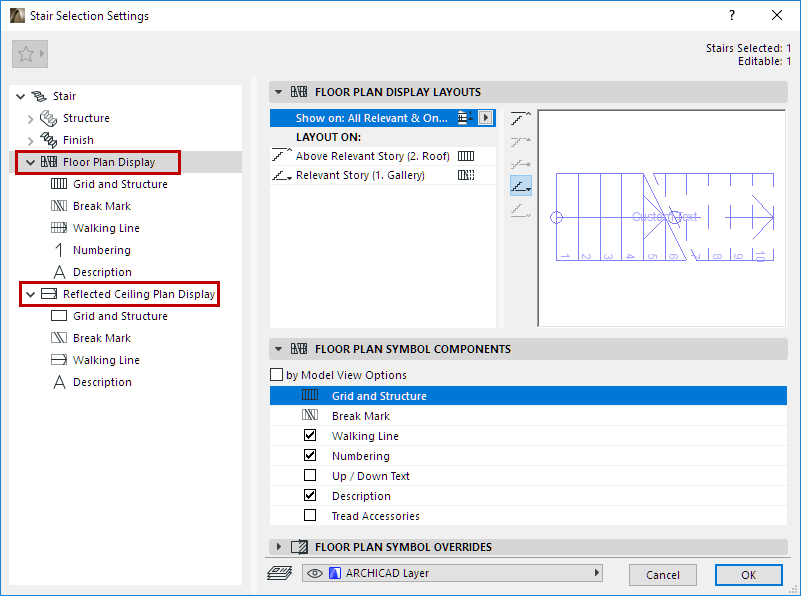This screenshot has width=801, height=596.
Task: Select Grid and Structure component row
Action: pos(528,396)
